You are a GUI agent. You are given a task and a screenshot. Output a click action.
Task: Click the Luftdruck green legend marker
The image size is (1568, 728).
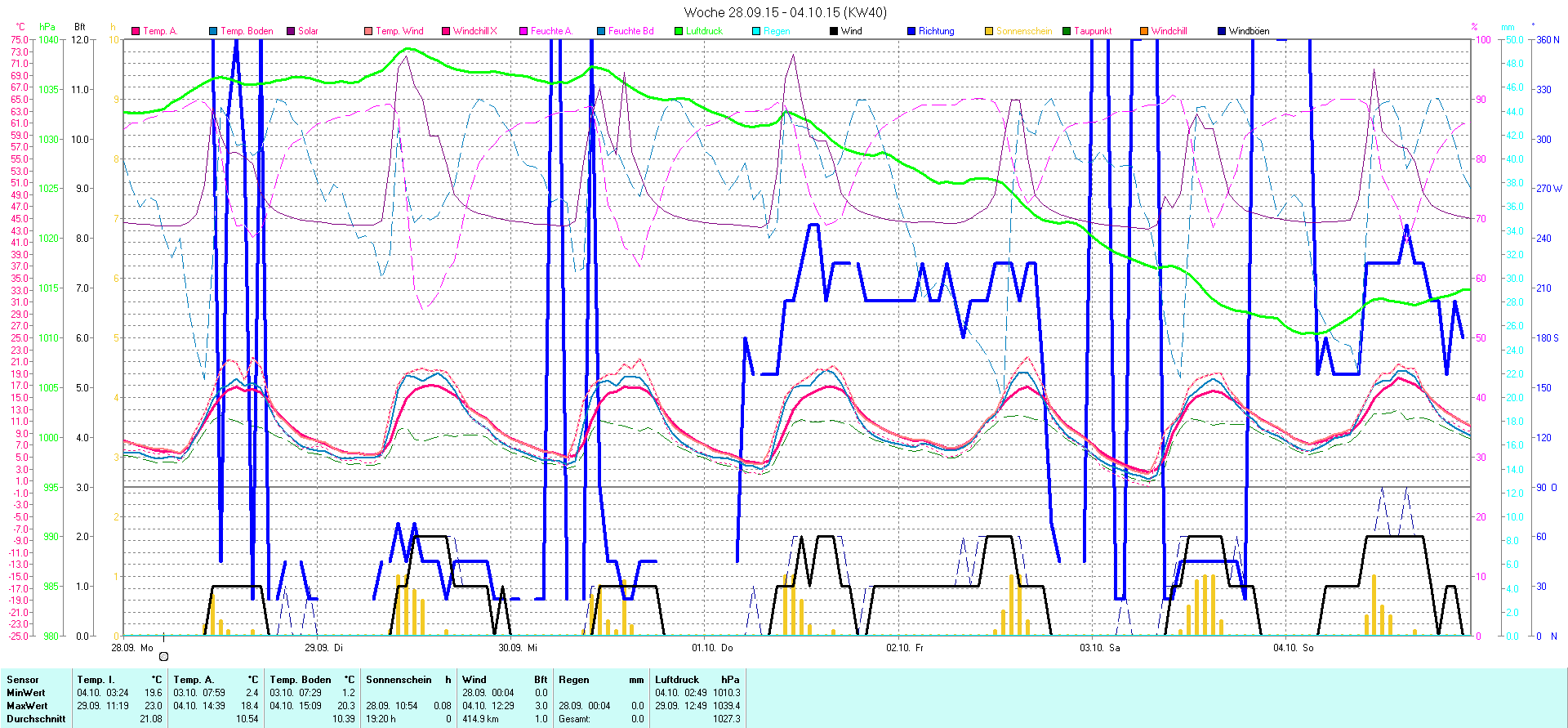coord(679,31)
